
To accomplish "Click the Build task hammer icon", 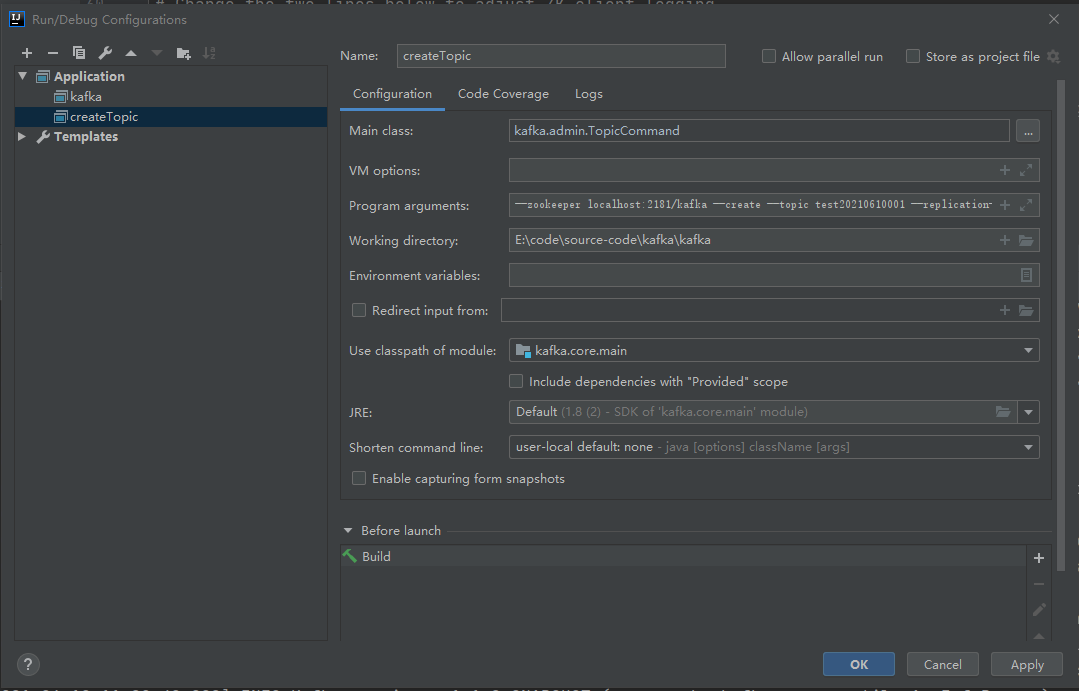I will [x=350, y=556].
